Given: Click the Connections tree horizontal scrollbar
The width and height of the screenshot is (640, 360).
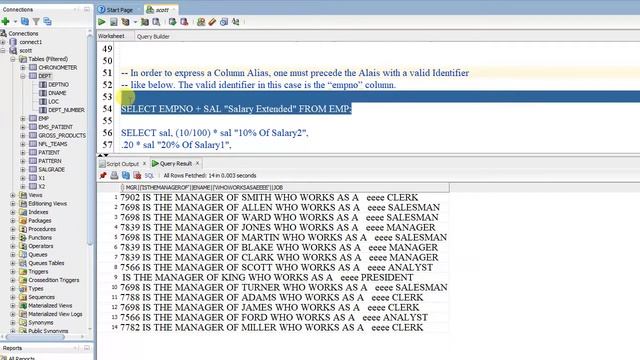Looking at the screenshot, I should [x=35, y=337].
